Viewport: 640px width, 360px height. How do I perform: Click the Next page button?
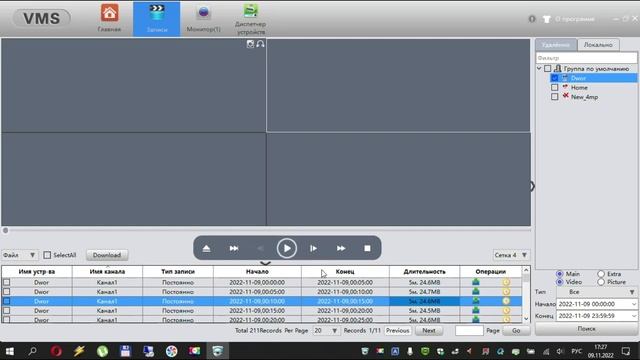coord(429,331)
